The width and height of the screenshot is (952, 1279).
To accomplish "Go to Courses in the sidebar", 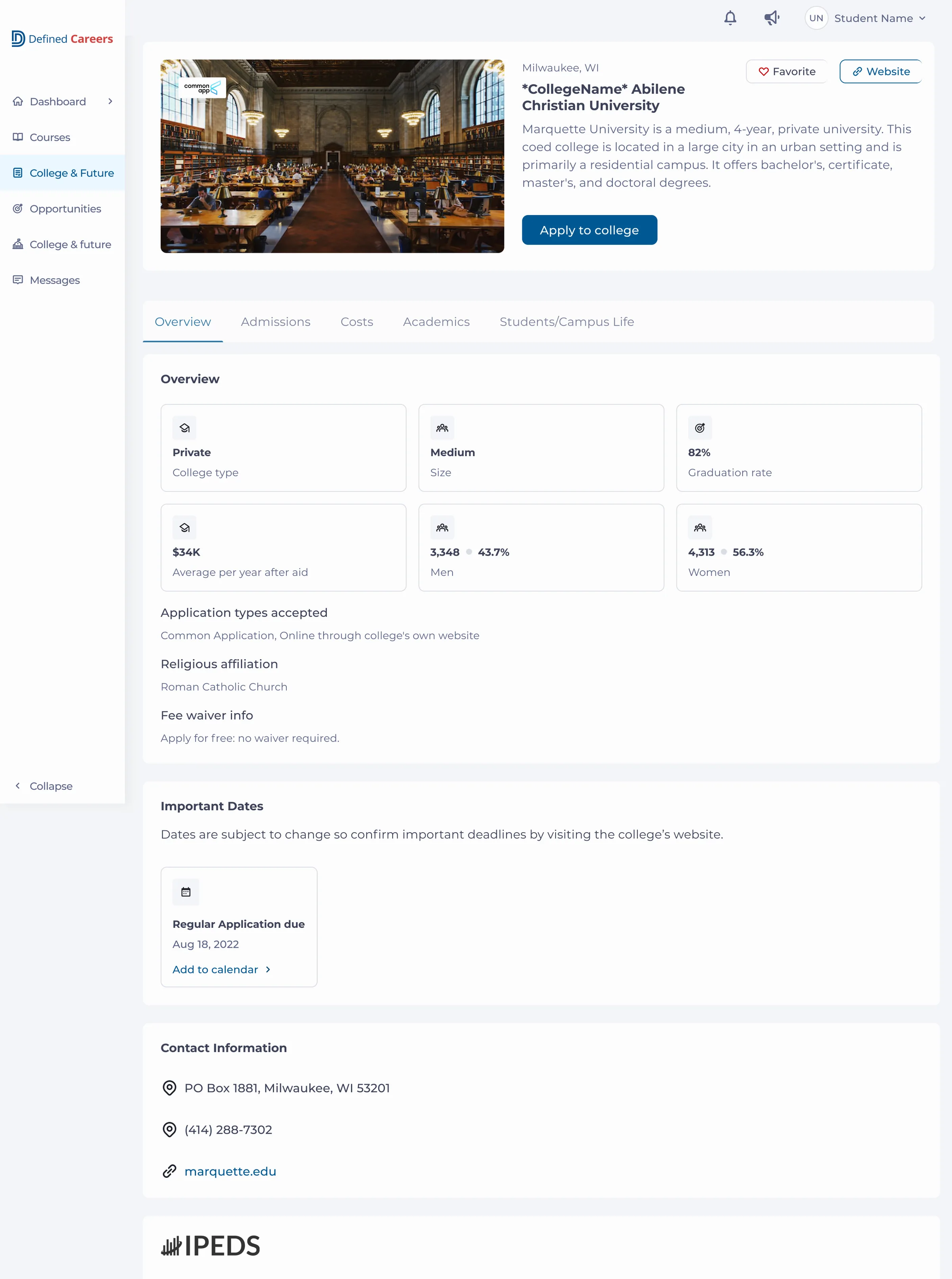I will coord(62,137).
